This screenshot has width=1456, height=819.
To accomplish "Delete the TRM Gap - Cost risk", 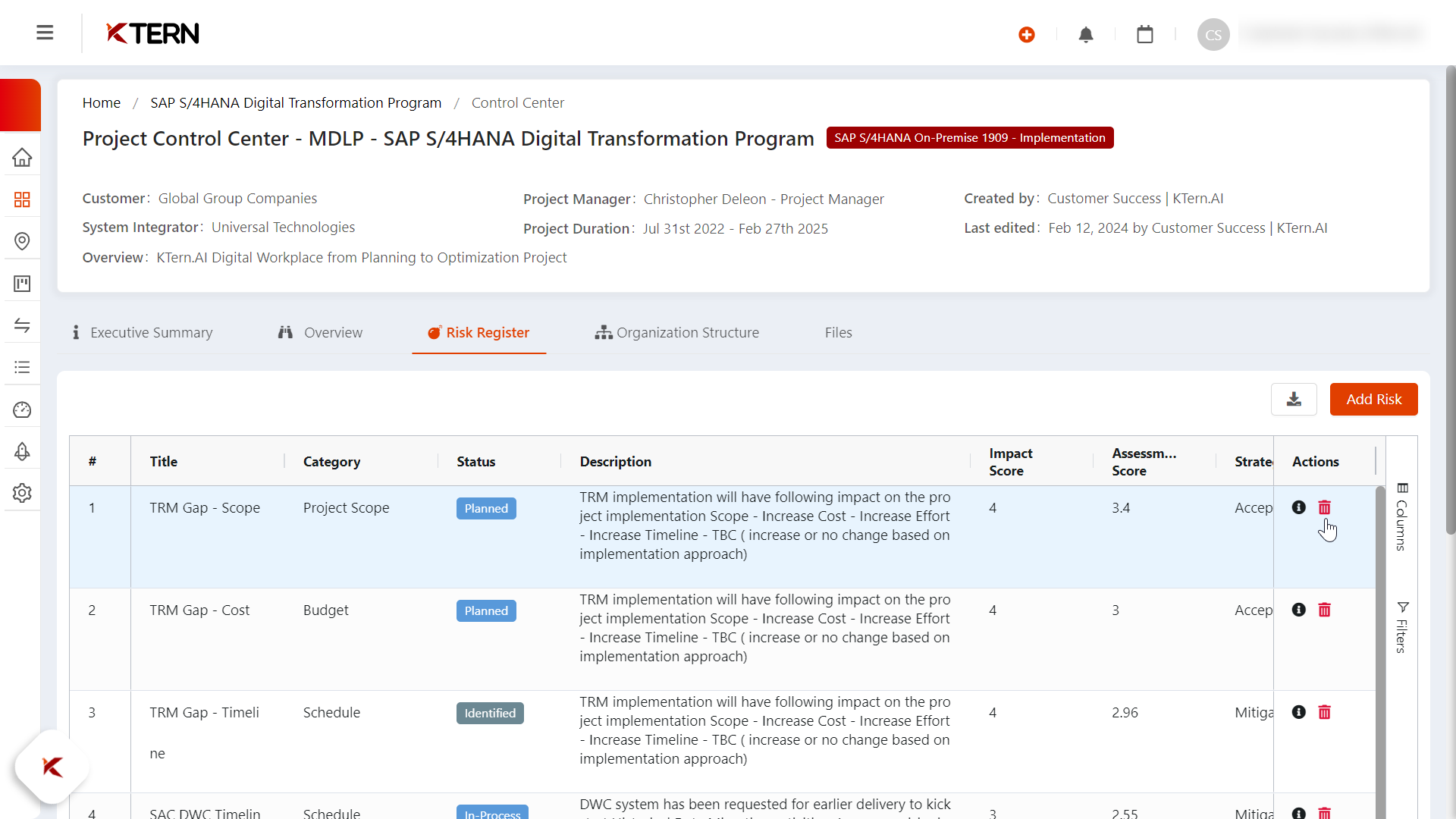I will point(1325,610).
